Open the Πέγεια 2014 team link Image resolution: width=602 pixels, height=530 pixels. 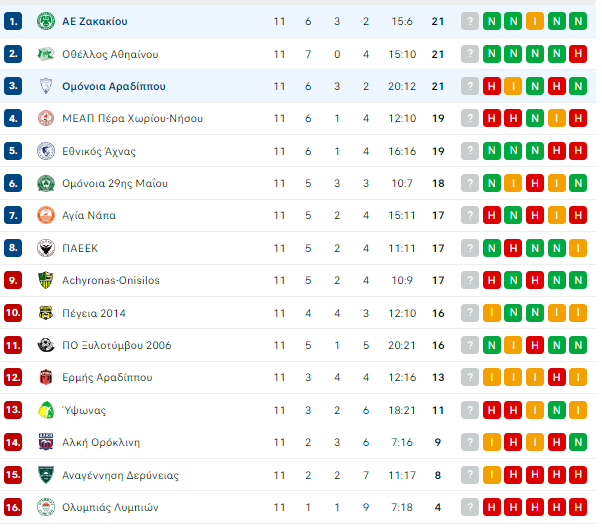tap(96, 313)
